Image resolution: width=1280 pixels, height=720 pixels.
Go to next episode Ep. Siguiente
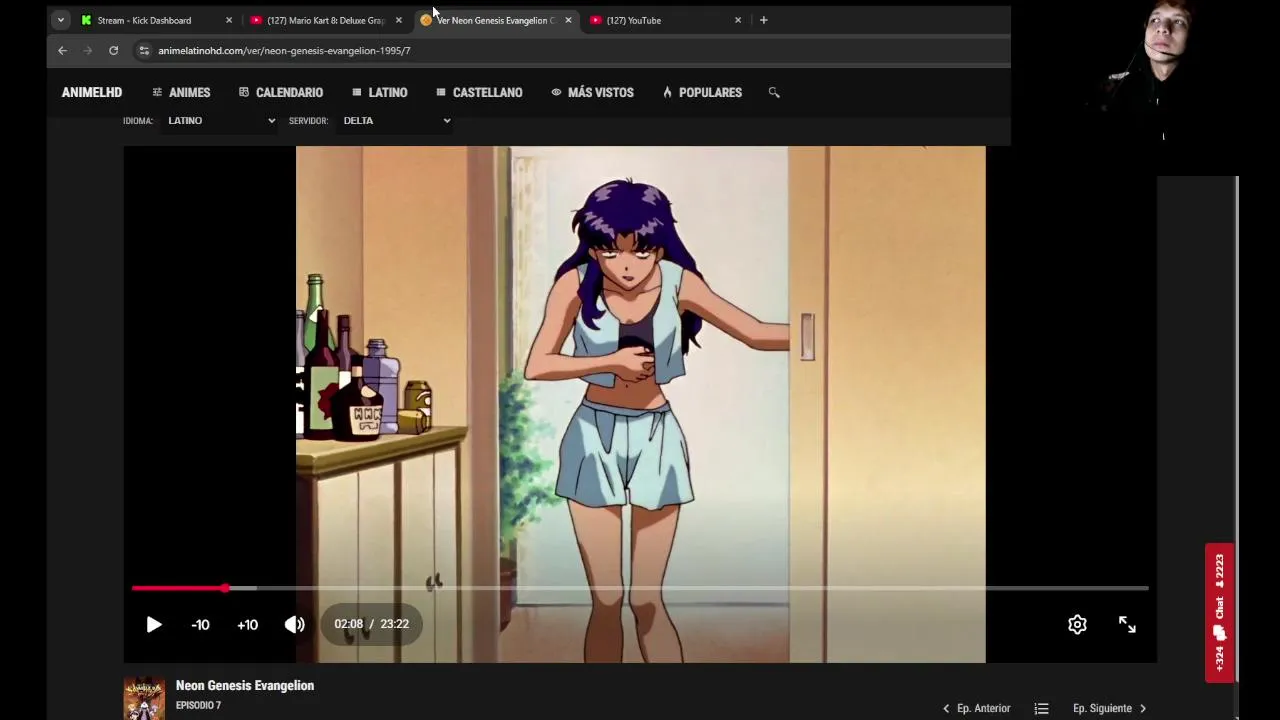[1110, 708]
